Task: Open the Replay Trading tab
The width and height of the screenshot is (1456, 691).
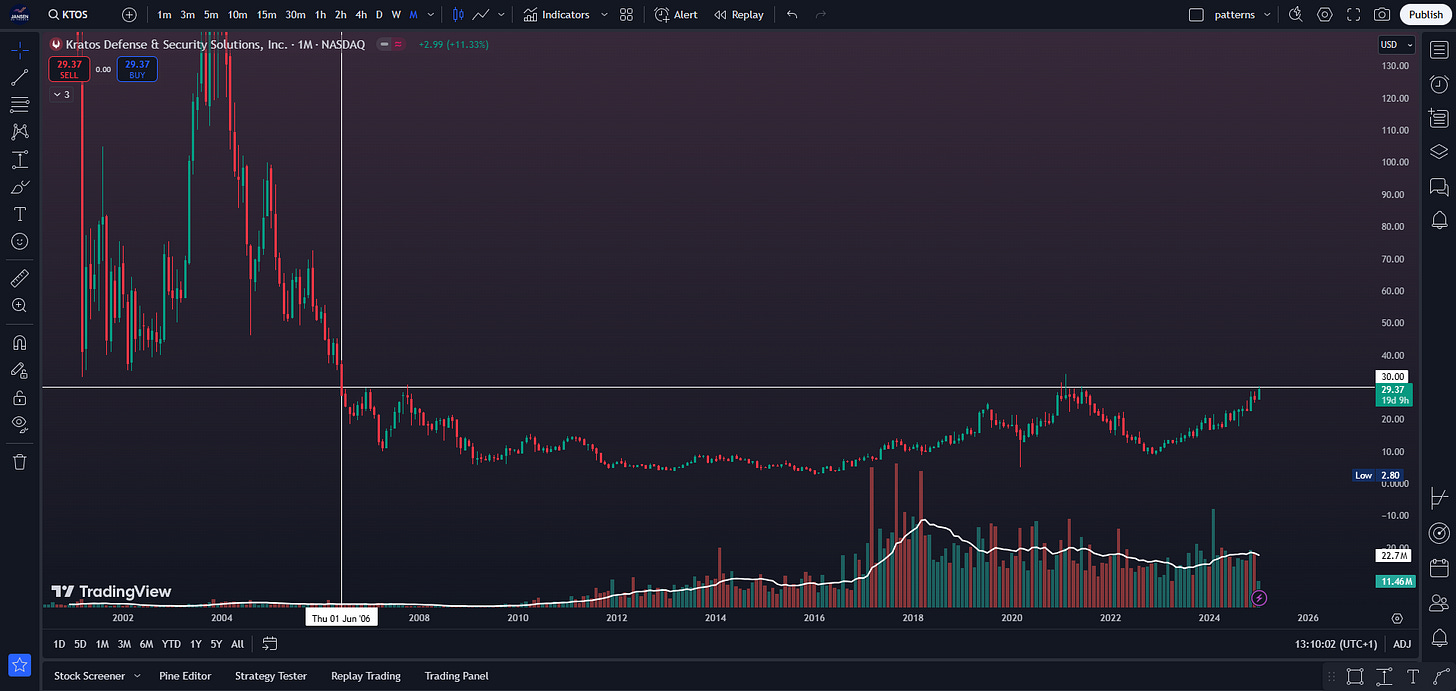Action: pyautogui.click(x=366, y=676)
